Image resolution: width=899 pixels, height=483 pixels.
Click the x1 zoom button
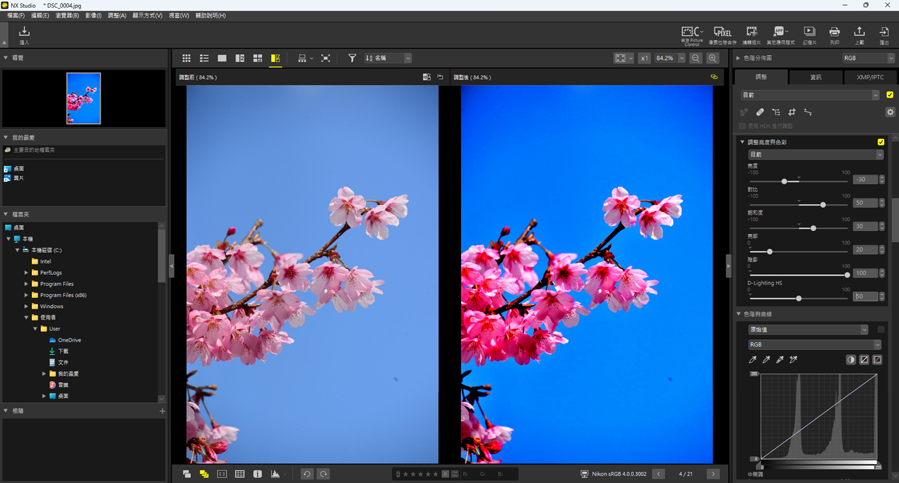tap(645, 59)
